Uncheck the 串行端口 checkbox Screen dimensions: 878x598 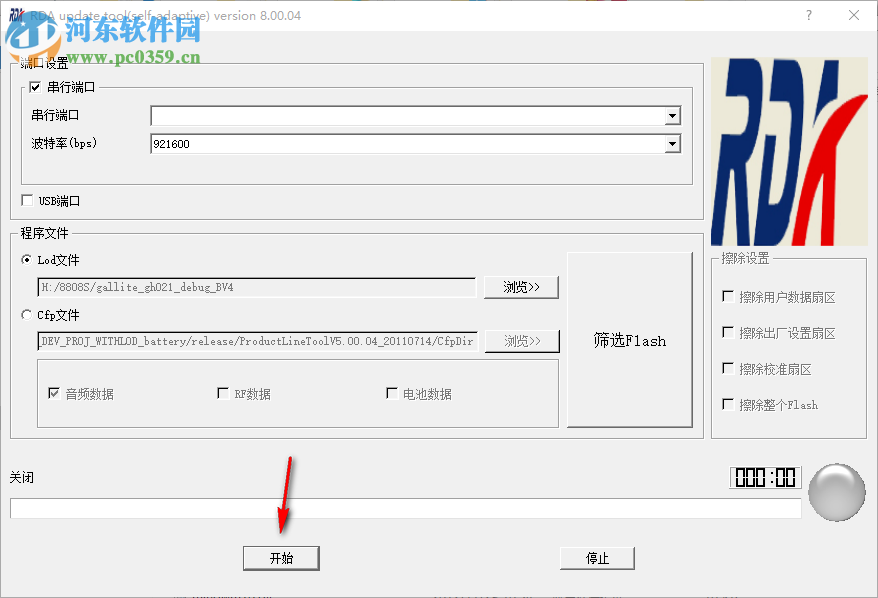click(34, 87)
